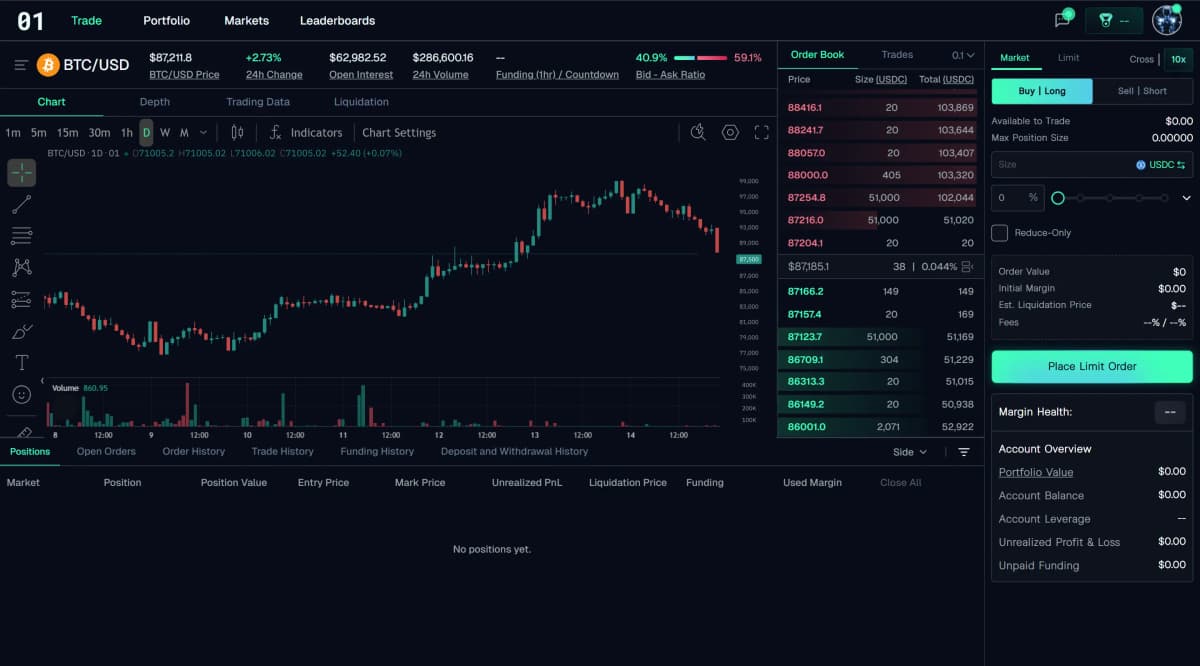Open the chat messages icon
Image resolution: width=1200 pixels, height=666 pixels.
(x=1063, y=20)
